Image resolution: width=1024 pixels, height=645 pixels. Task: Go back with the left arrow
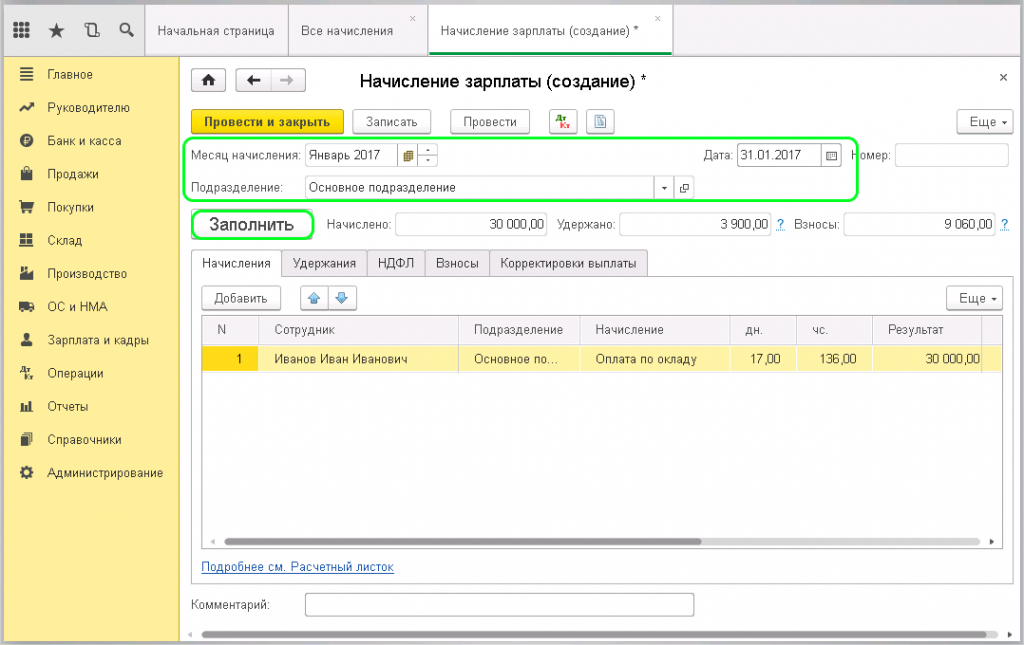click(x=254, y=81)
